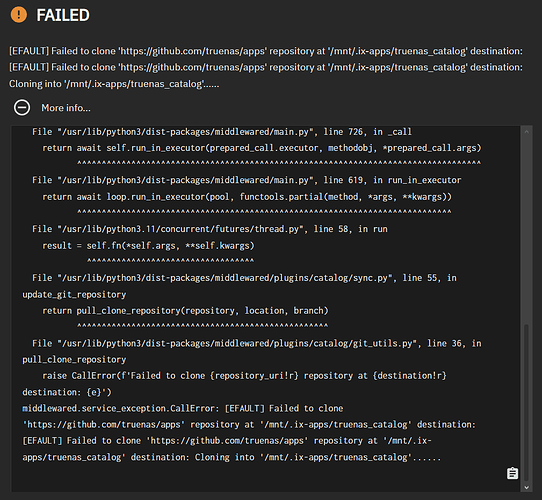Click the empty scrollbar track above the thumb
Image resolution: width=542 pixels, height=500 pixels.
click(526, 230)
